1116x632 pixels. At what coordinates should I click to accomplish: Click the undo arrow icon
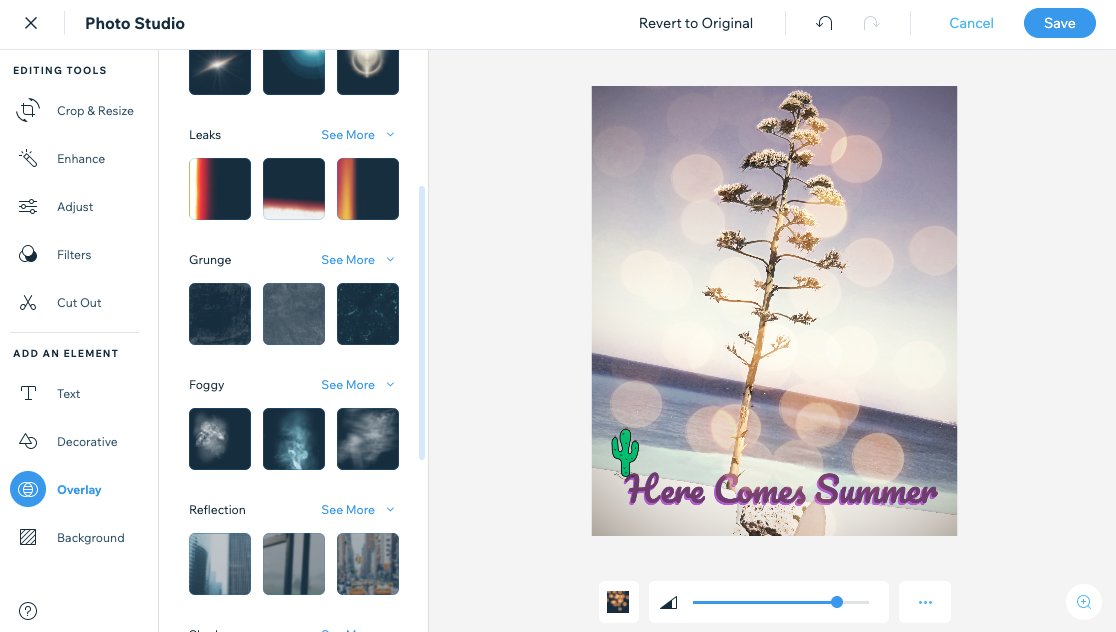[x=824, y=23]
